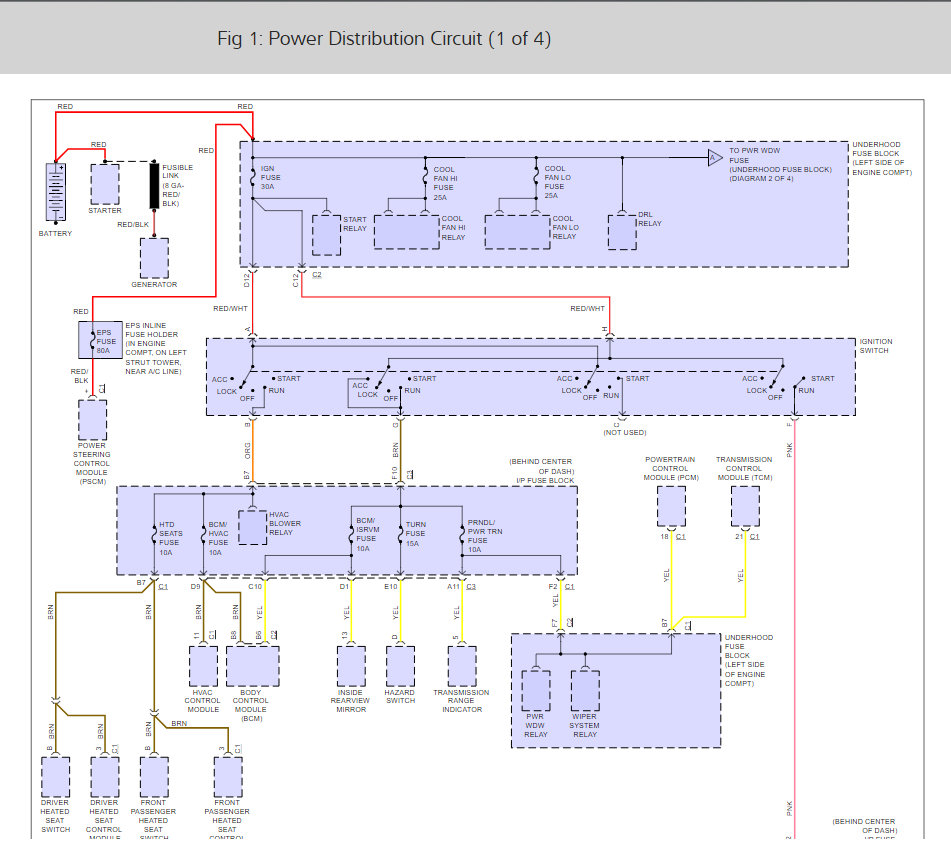This screenshot has height=857, width=951.
Task: Click the DRIVER HEATED SEAT SWITCH box
Action: click(x=55, y=777)
